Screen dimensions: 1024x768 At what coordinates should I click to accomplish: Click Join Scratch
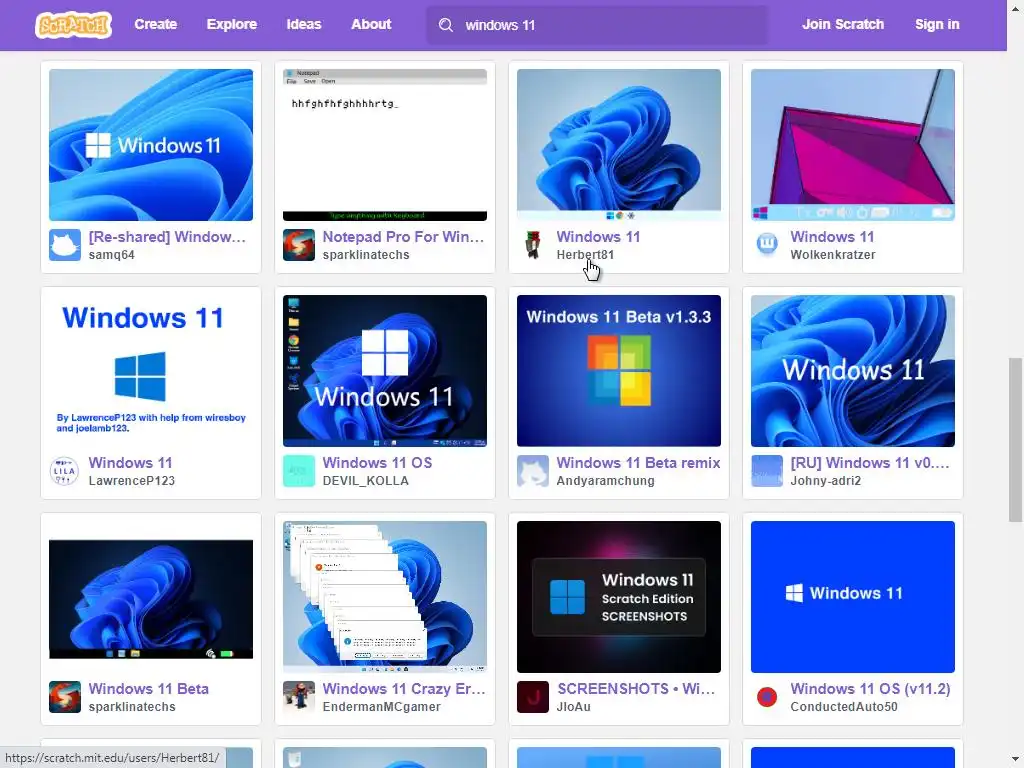(842, 24)
